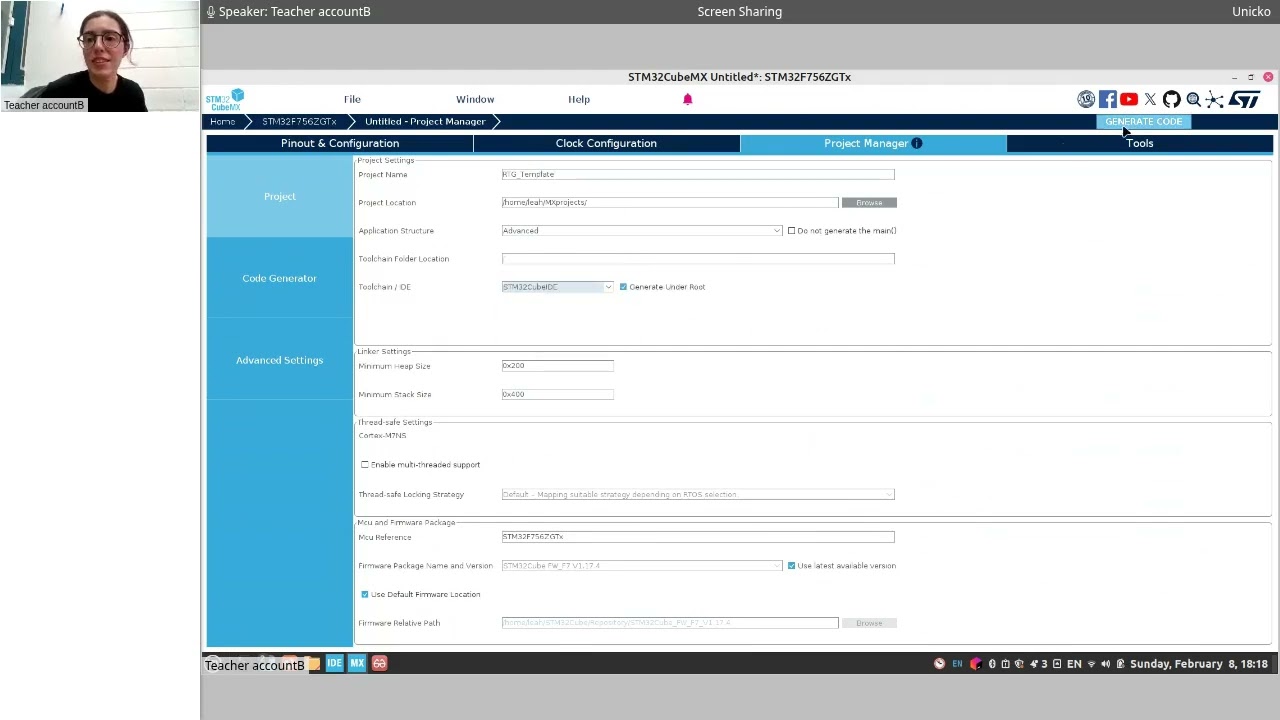Open the Window menu
The image size is (1280, 720).
pyautogui.click(x=475, y=99)
